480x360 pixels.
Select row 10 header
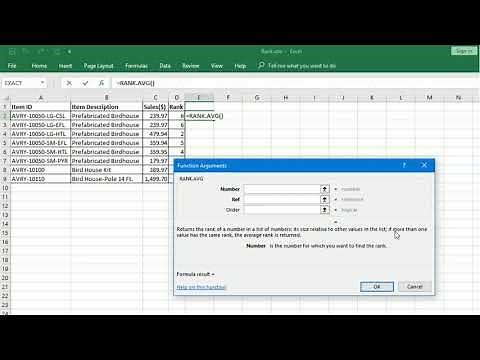(x=5, y=188)
